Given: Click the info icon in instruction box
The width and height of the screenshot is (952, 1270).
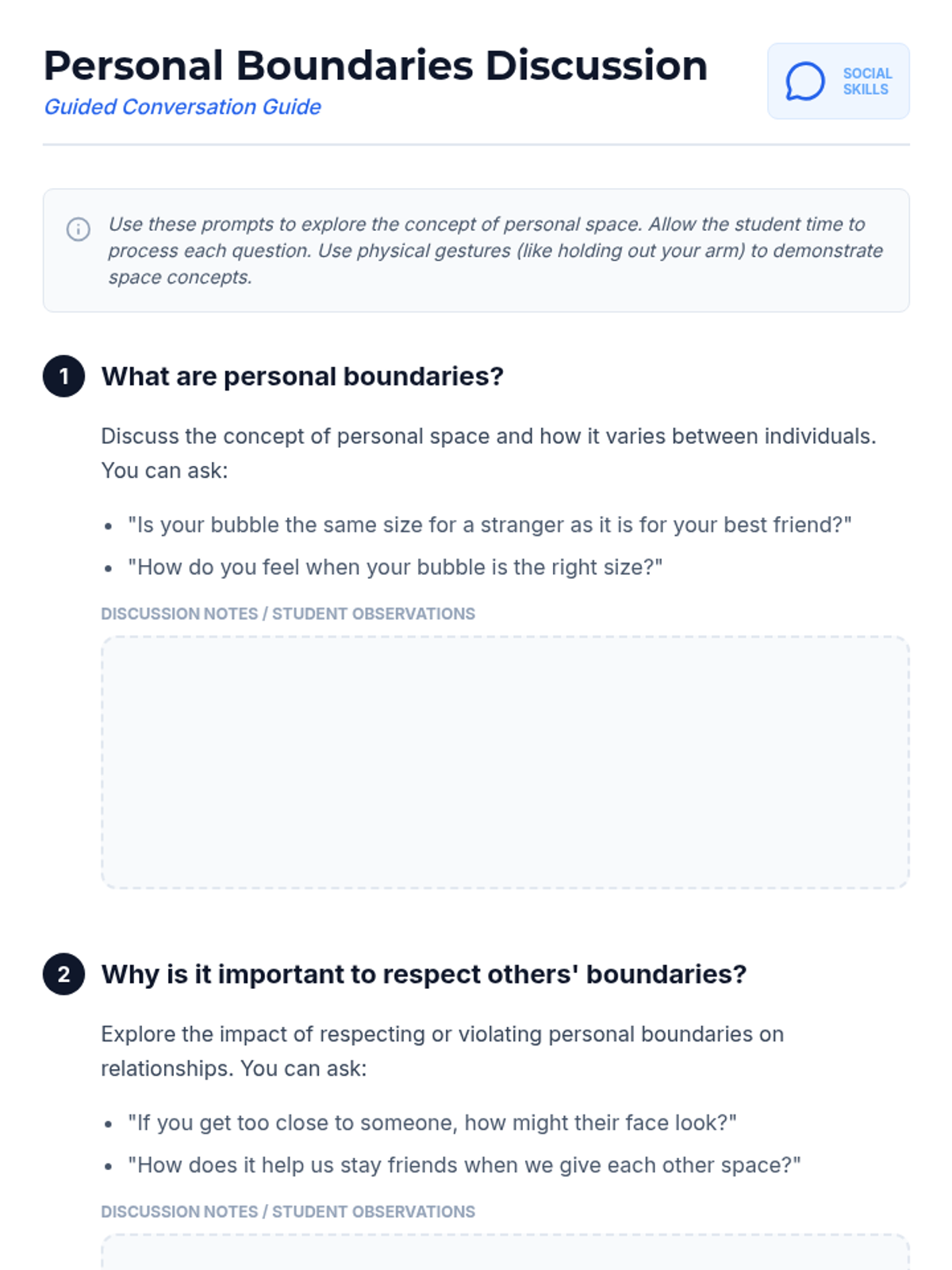Looking at the screenshot, I should [78, 229].
